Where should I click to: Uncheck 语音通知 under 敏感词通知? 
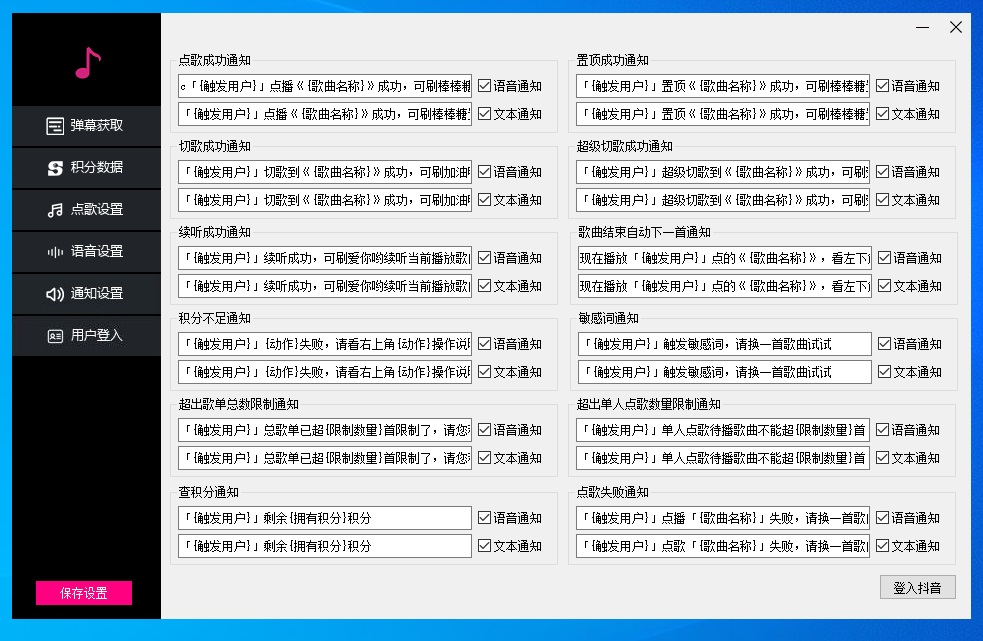pos(884,344)
